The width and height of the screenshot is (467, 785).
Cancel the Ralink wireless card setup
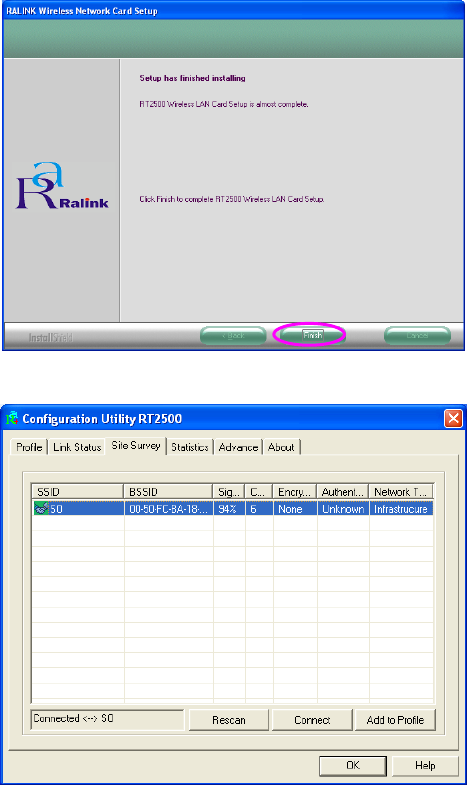coord(417,335)
